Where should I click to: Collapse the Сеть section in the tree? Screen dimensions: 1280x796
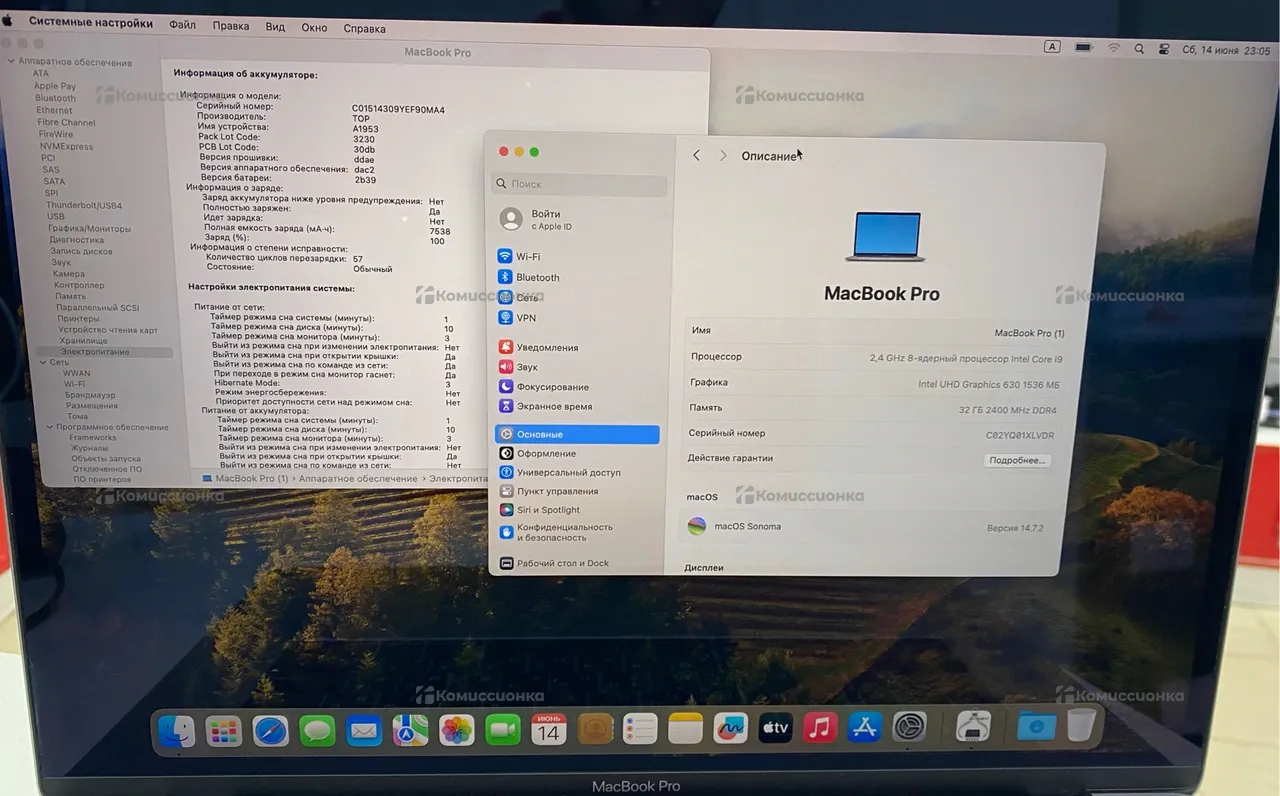coord(42,362)
